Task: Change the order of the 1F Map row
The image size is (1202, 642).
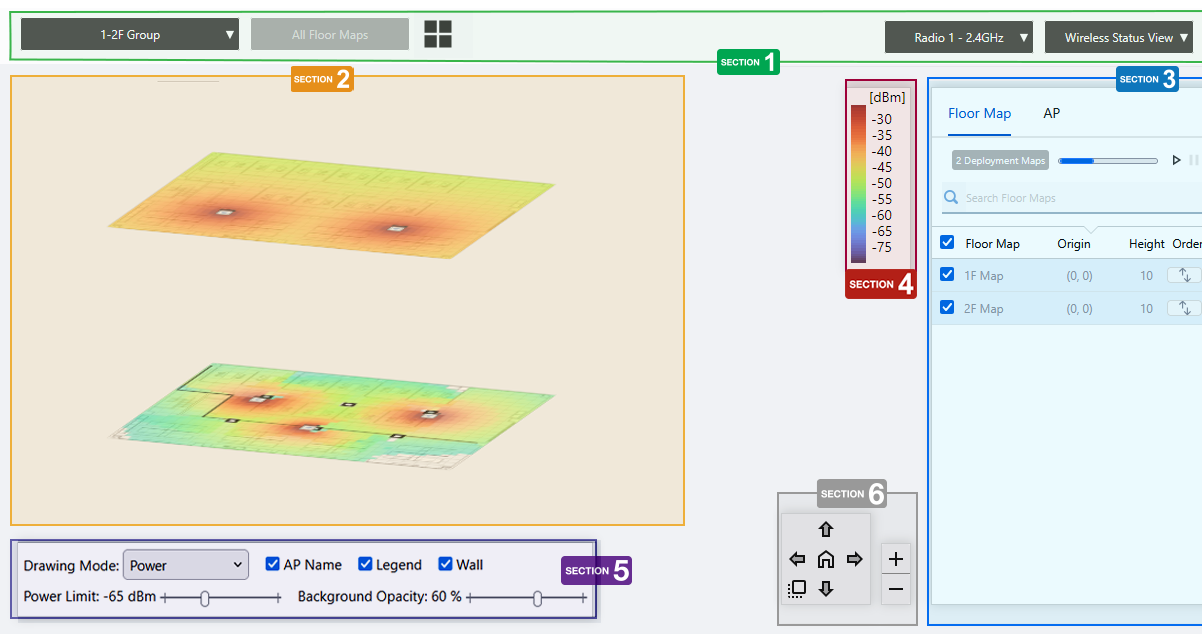Action: (1184, 275)
